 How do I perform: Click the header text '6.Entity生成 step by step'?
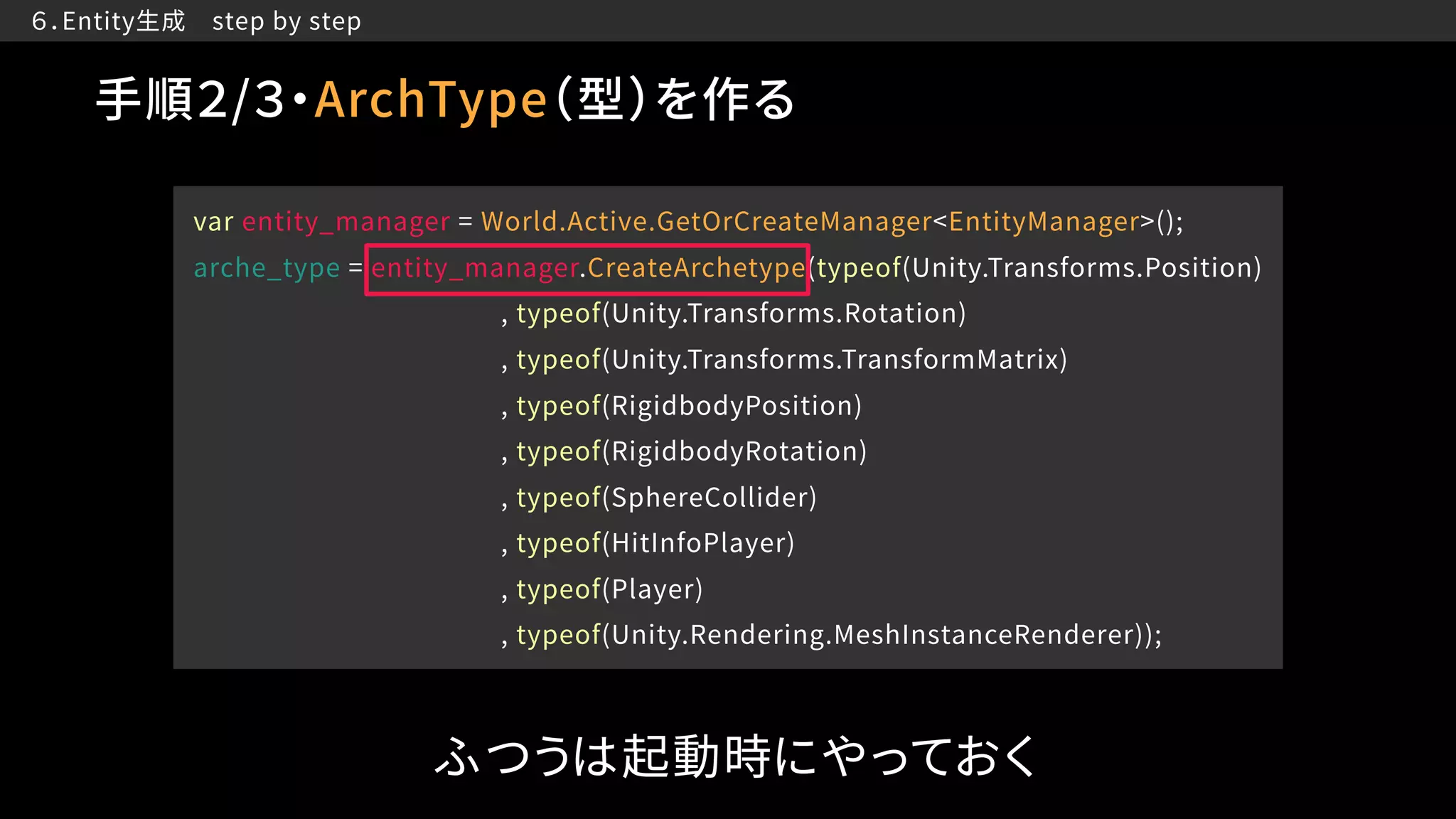[196, 21]
